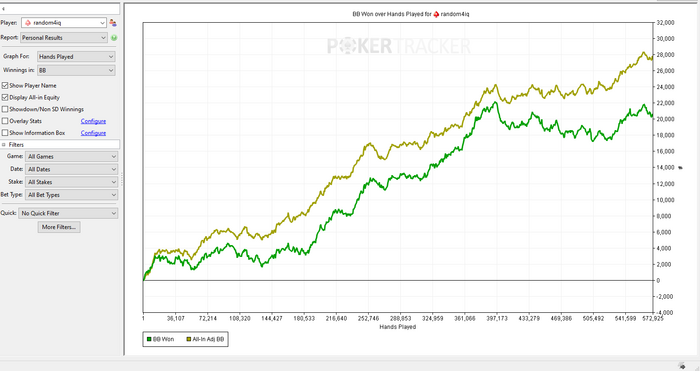Open the Game filter dropdown
This screenshot has width=700, height=371.
pos(71,157)
